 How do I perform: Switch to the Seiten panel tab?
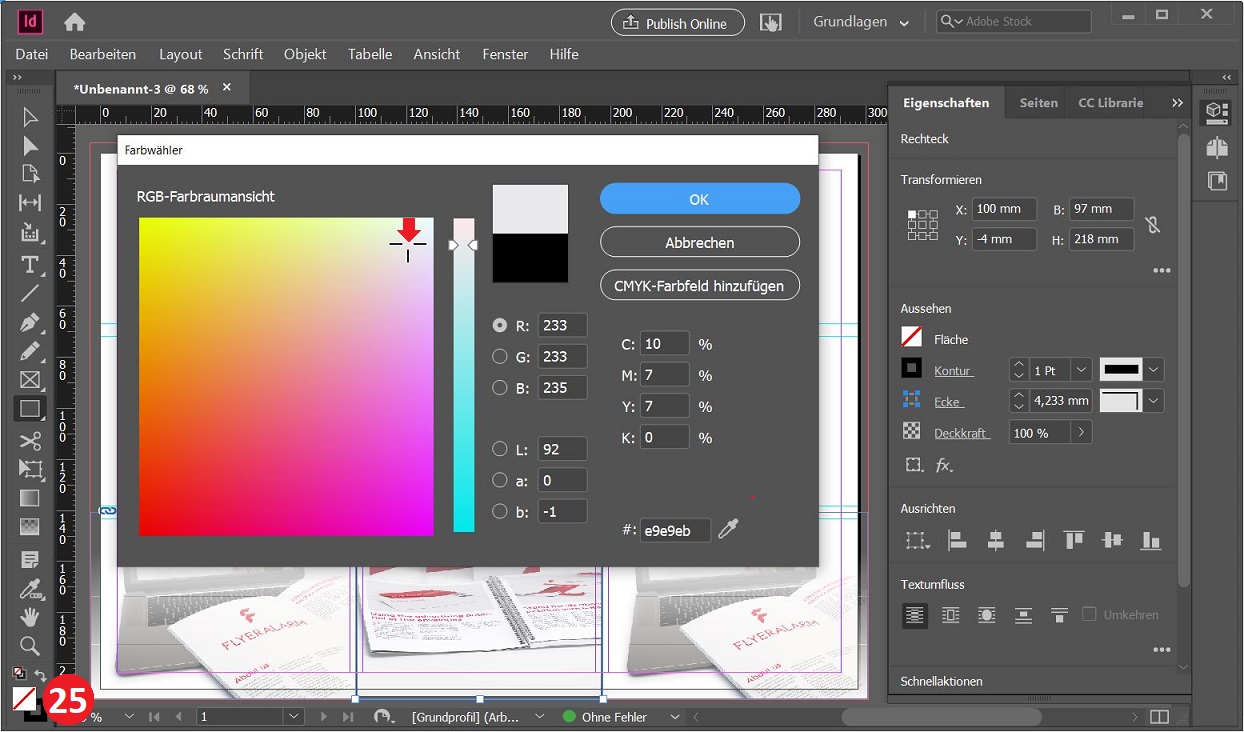point(1038,103)
